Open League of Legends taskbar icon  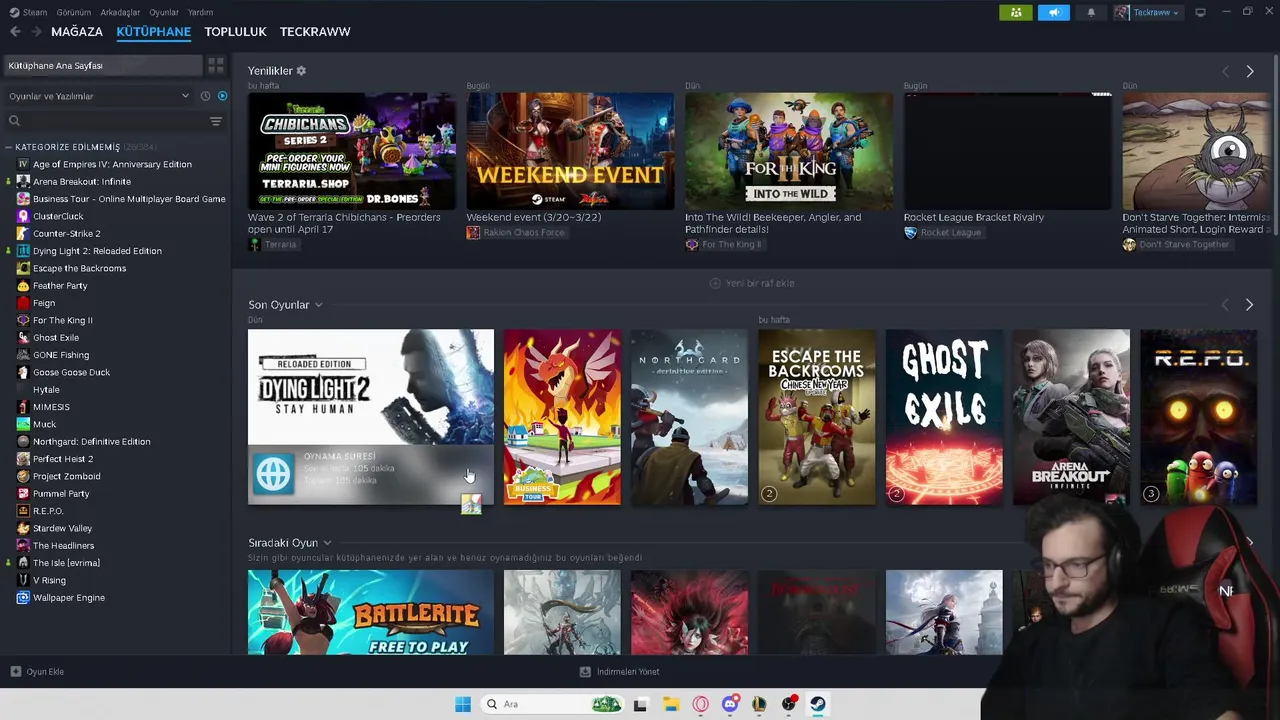tap(759, 704)
